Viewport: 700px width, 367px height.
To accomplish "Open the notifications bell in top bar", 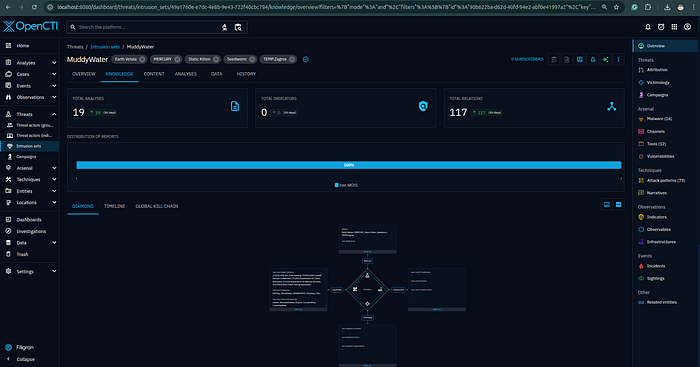I will tap(648, 27).
